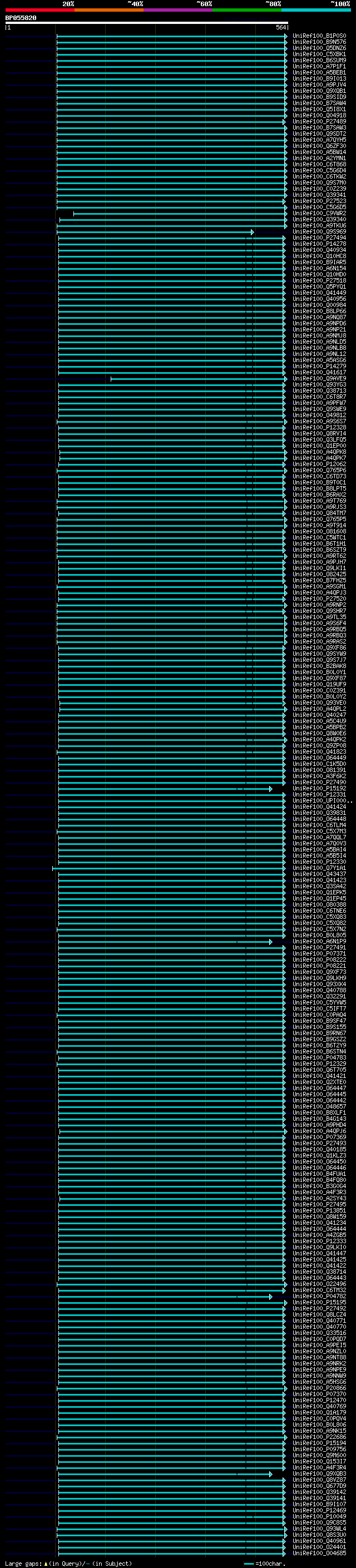The width and height of the screenshot is (356, 1568).
Task: Select label UniRef100_C6TNE6
Action: 319,911
